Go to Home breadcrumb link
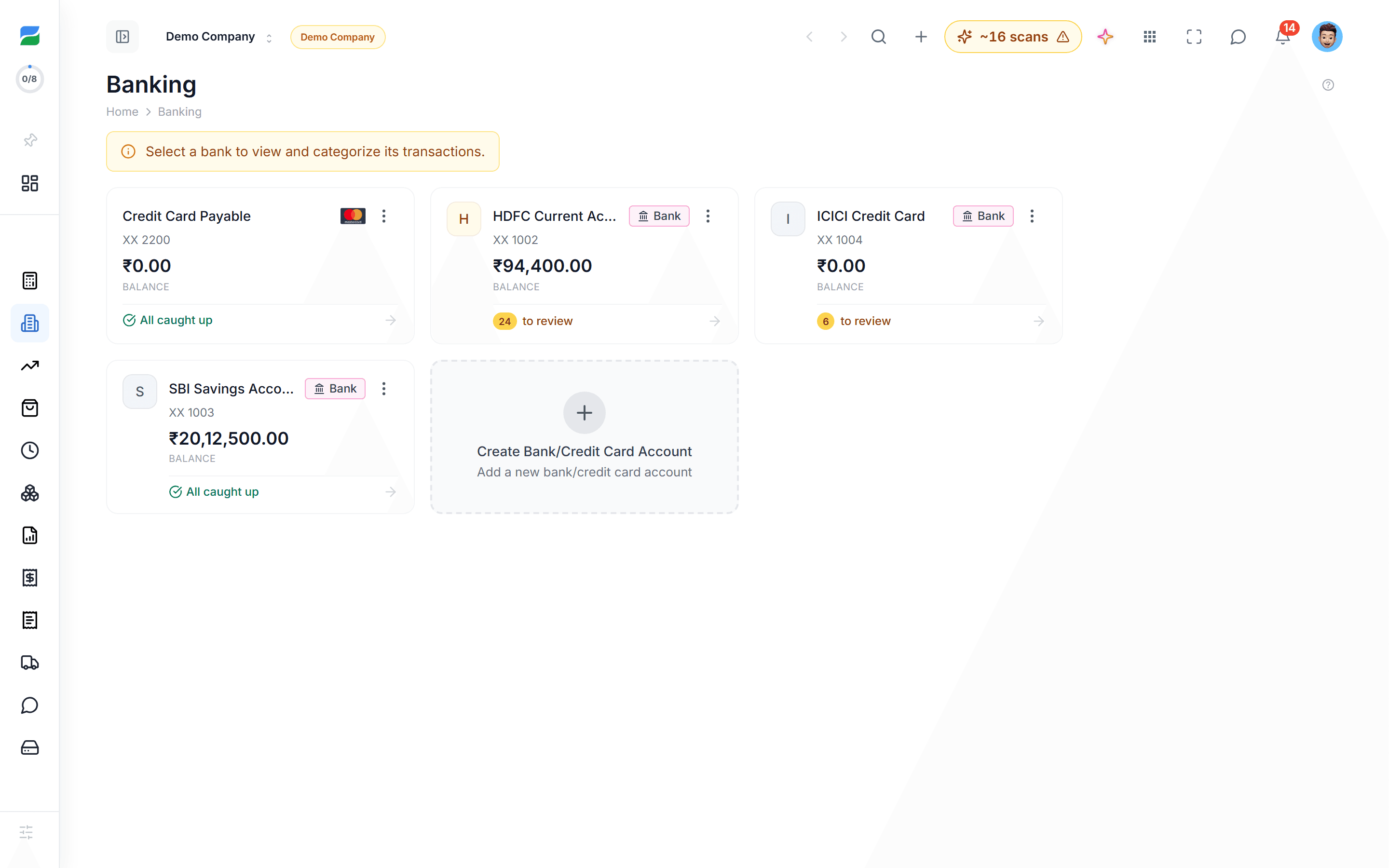This screenshot has width=1389, height=868. click(x=122, y=111)
